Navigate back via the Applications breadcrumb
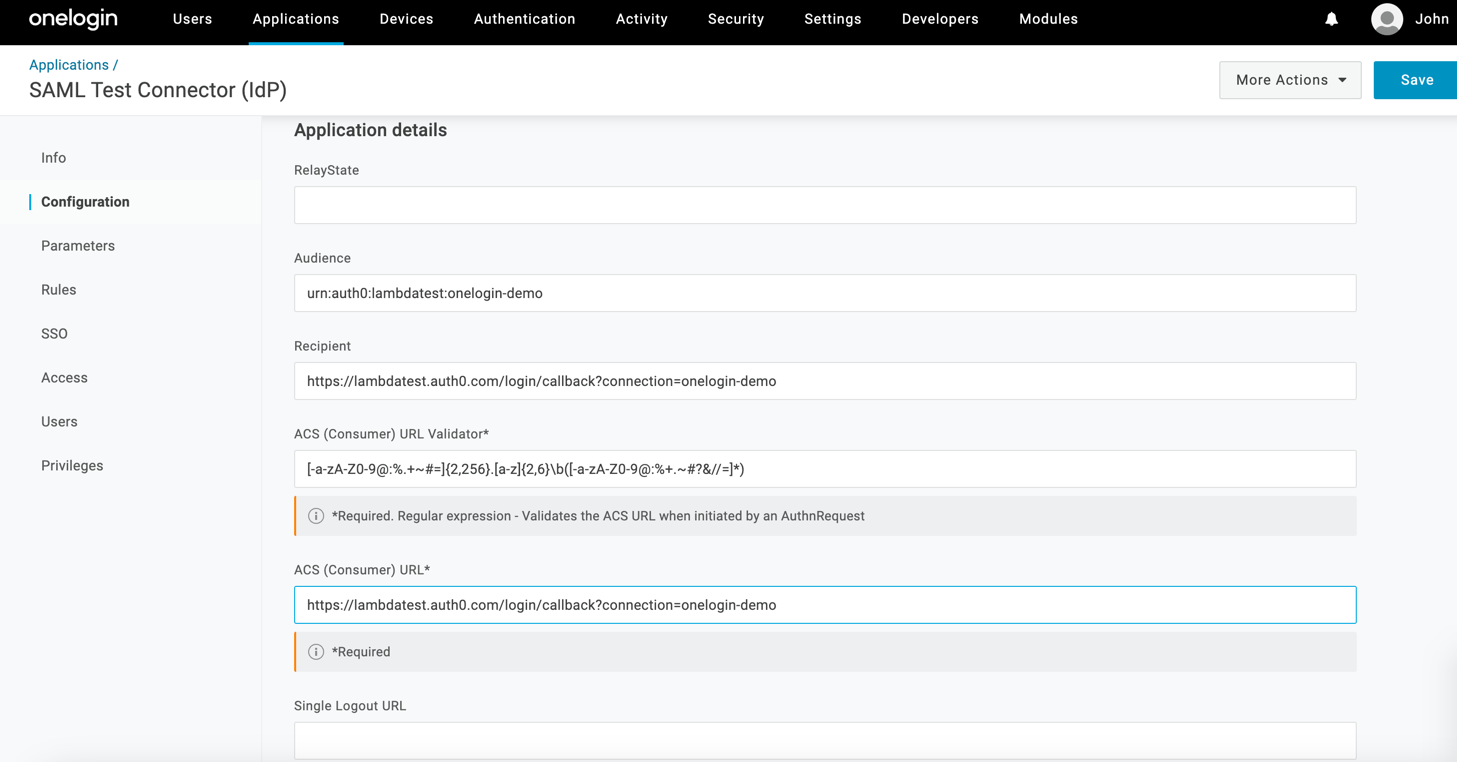 tap(69, 64)
